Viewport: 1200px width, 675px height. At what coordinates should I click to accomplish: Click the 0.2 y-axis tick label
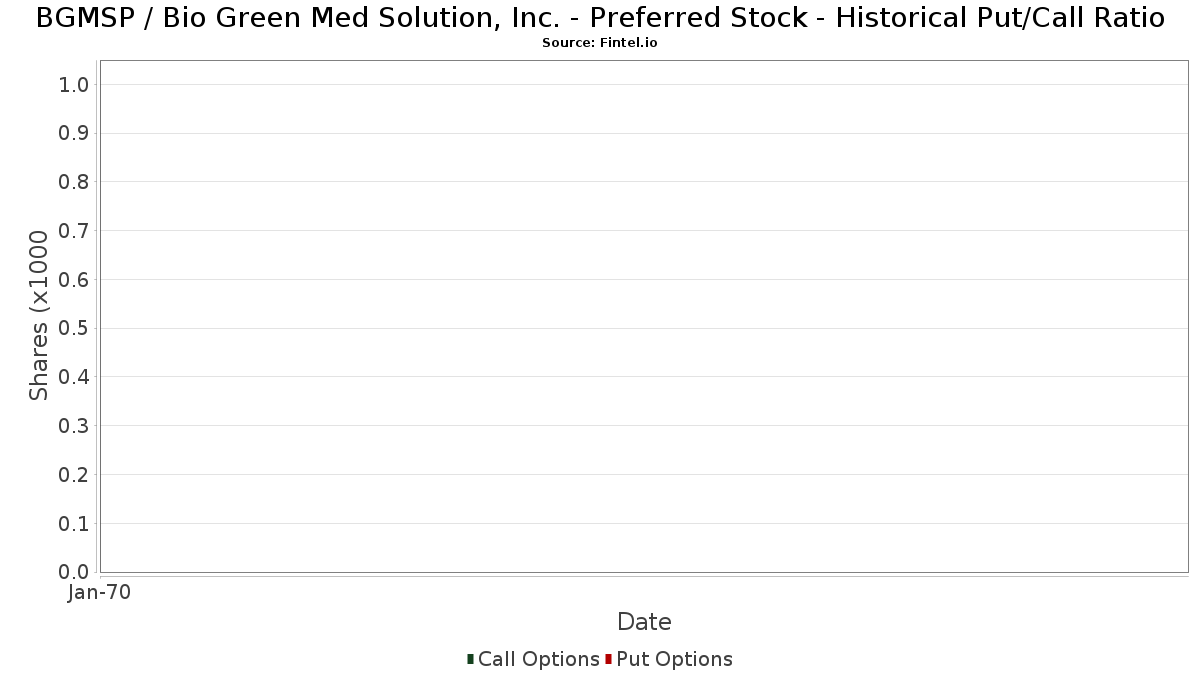pos(74,475)
